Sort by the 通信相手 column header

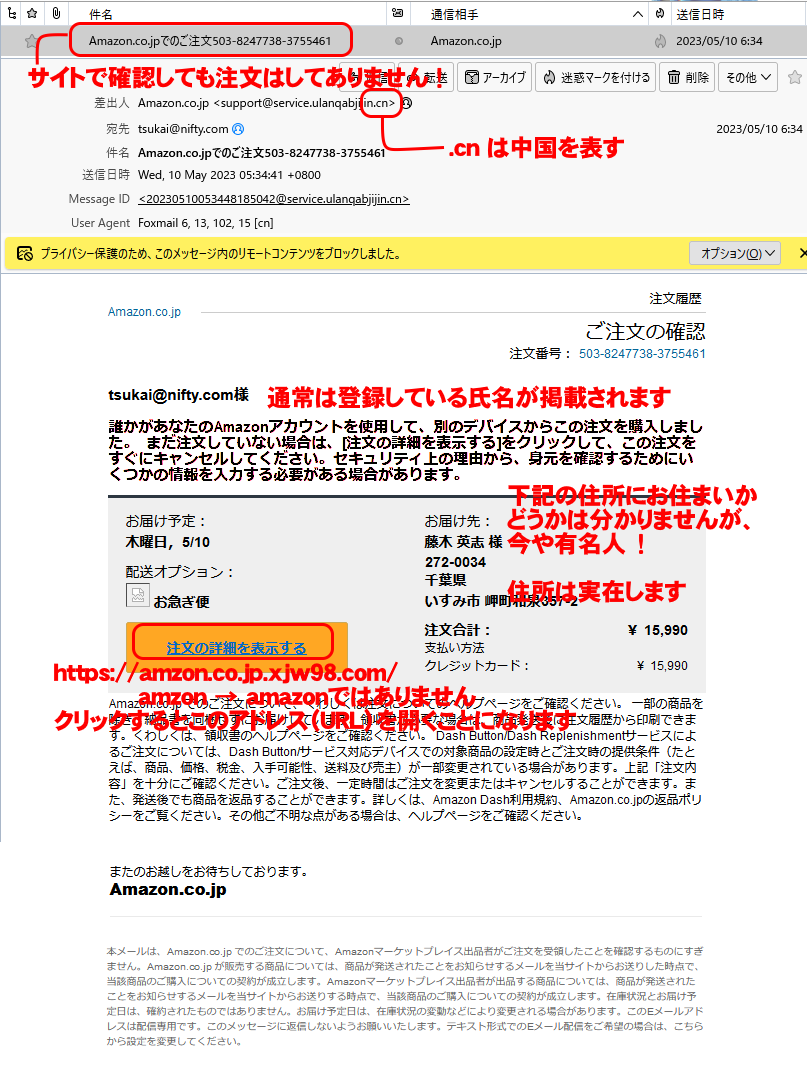pos(454,14)
